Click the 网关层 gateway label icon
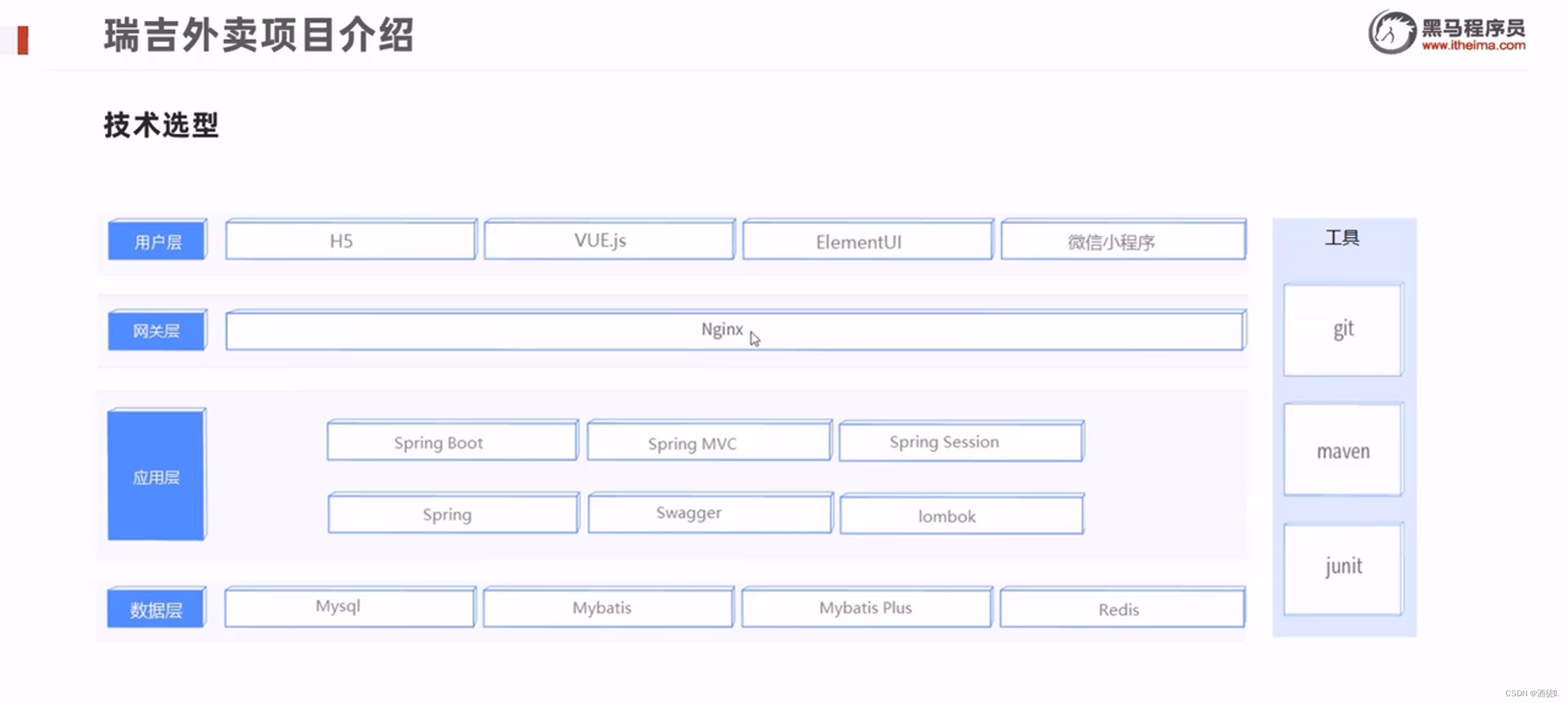The image size is (1568, 703). (156, 329)
